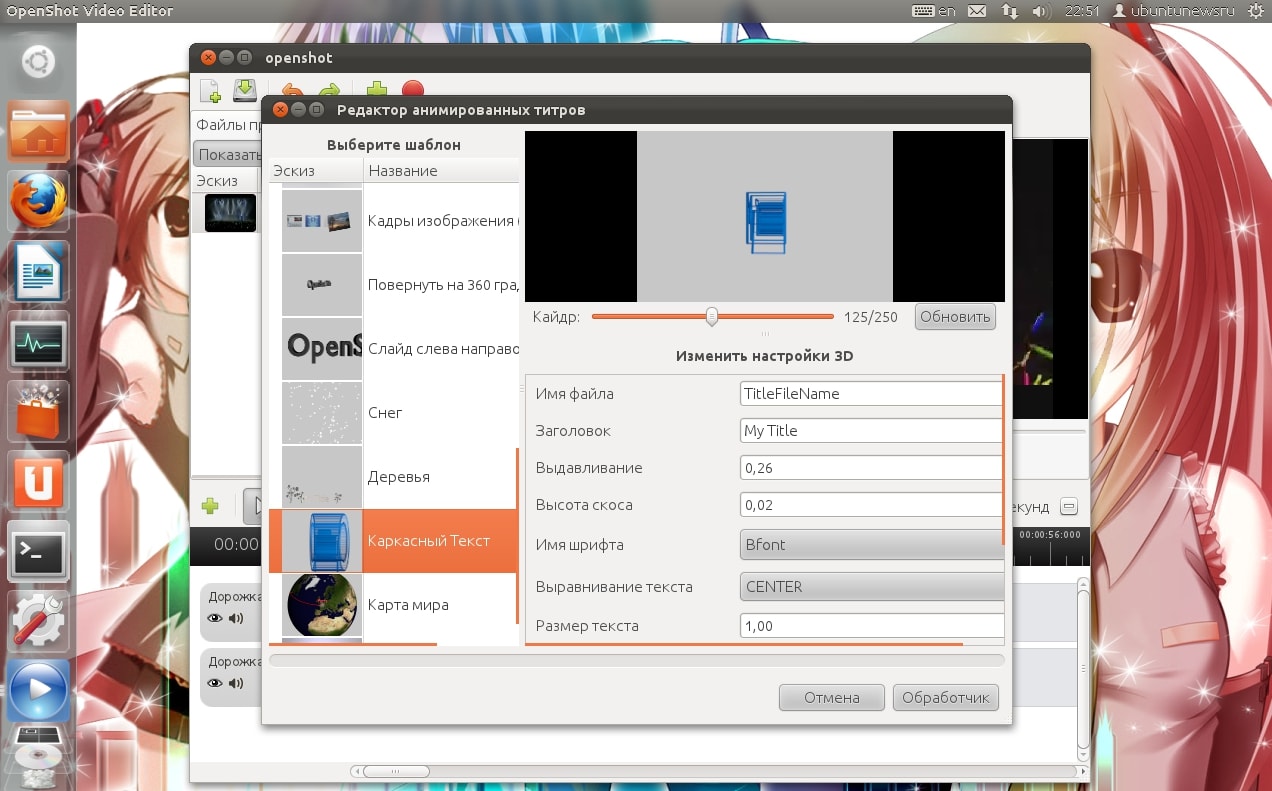Click the Высота скоса field with 0,02

pyautogui.click(x=870, y=505)
